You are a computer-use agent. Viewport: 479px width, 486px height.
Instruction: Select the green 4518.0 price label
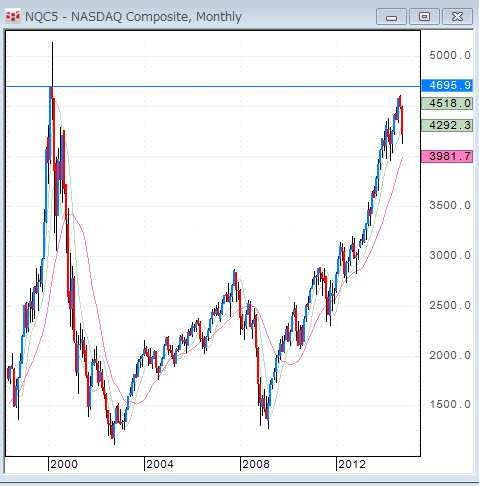pyautogui.click(x=447, y=103)
